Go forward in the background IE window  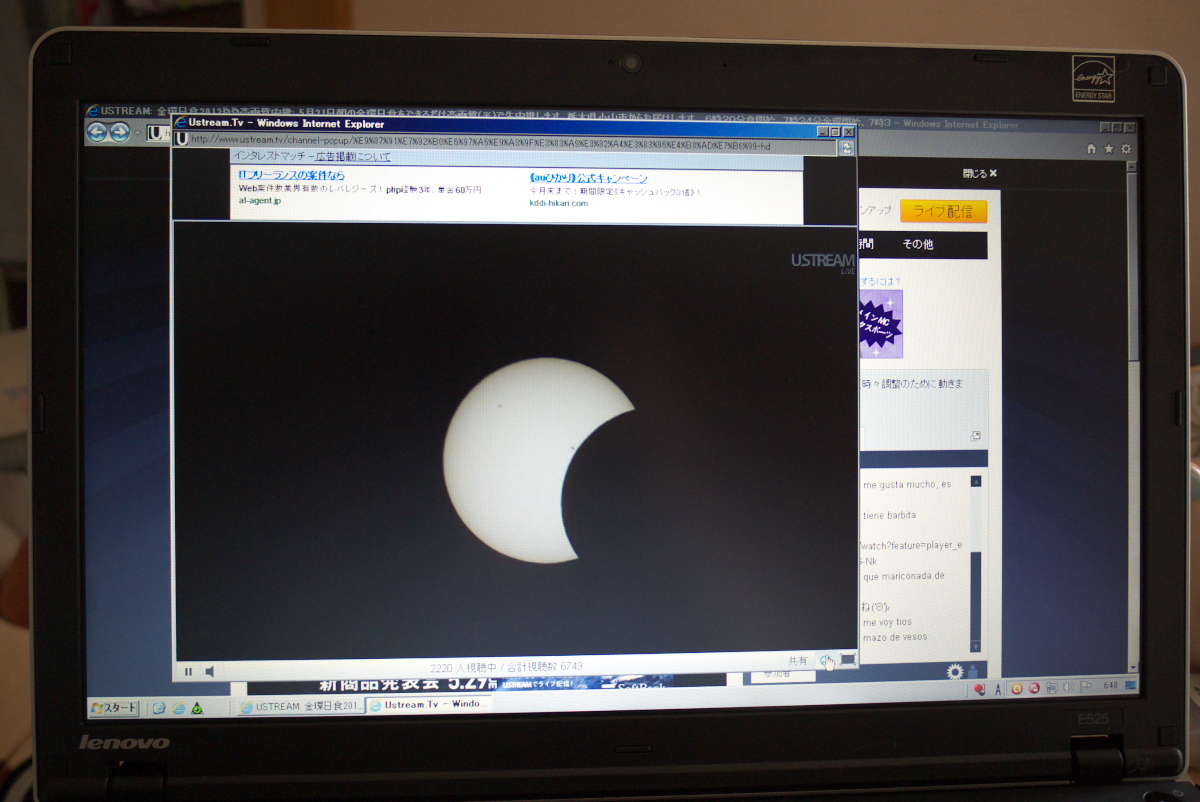(x=120, y=132)
